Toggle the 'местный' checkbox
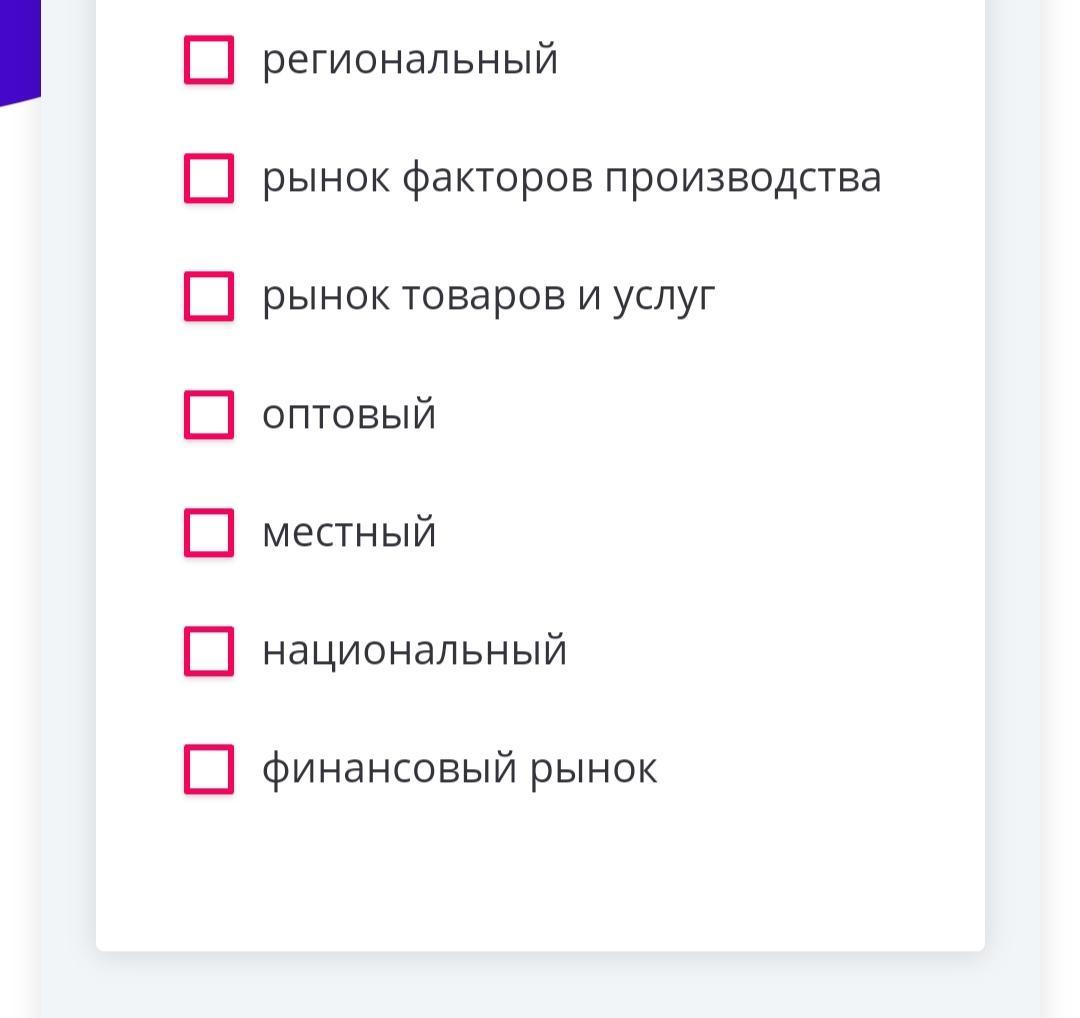This screenshot has height=1018, width=1080. [209, 532]
